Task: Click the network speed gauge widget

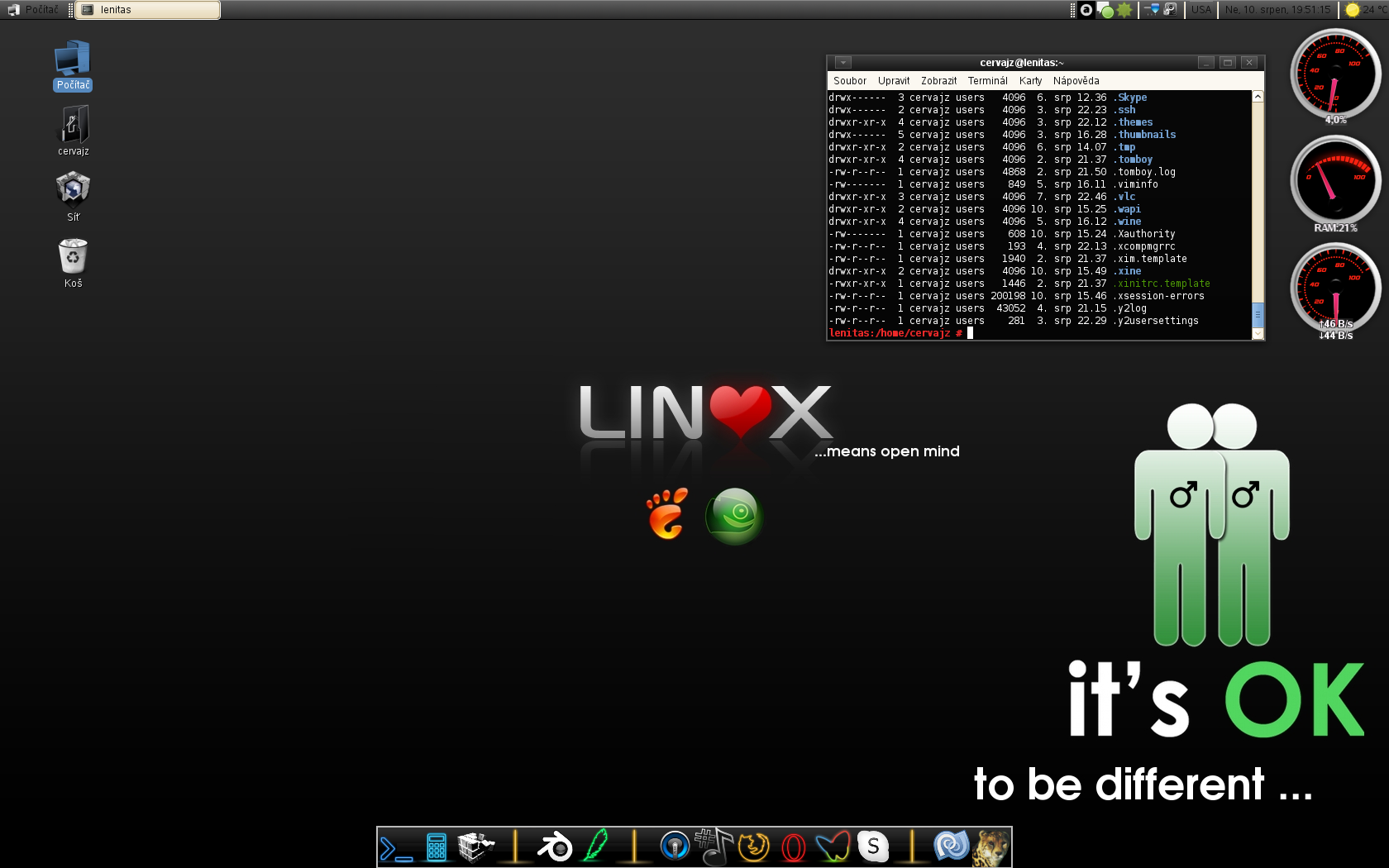Action: pyautogui.click(x=1336, y=291)
